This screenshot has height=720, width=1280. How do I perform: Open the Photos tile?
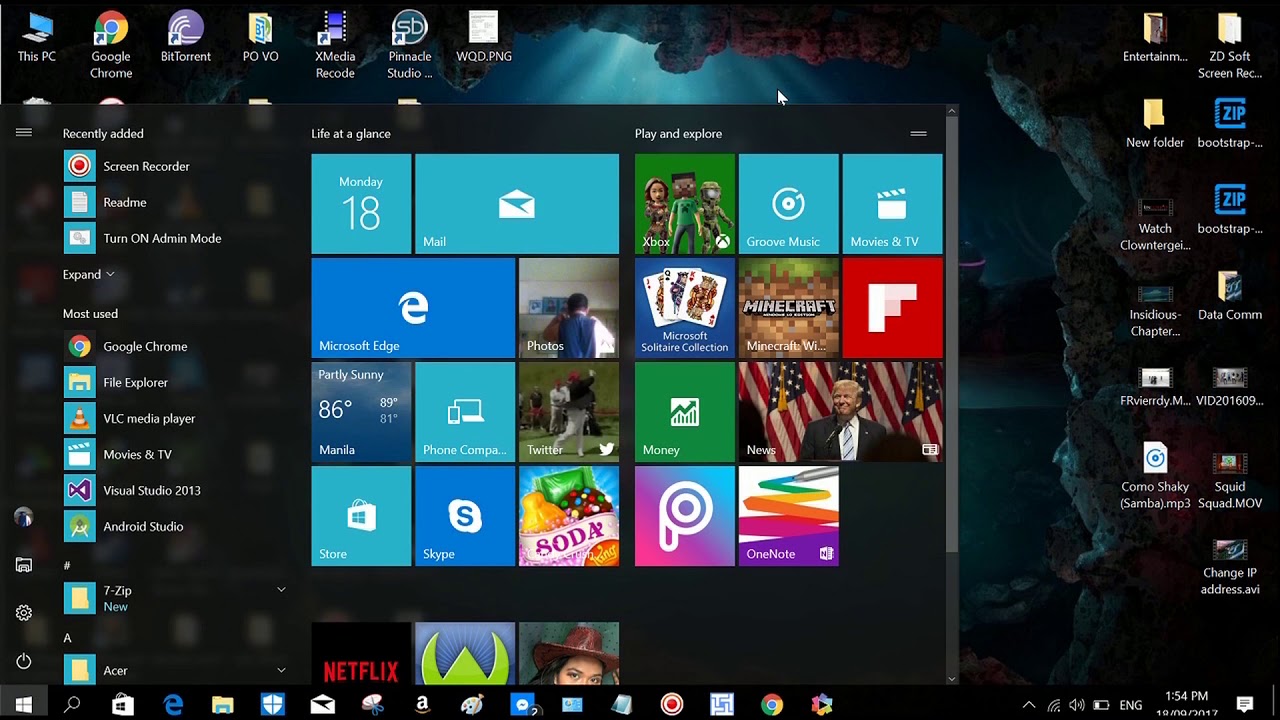pyautogui.click(x=569, y=308)
